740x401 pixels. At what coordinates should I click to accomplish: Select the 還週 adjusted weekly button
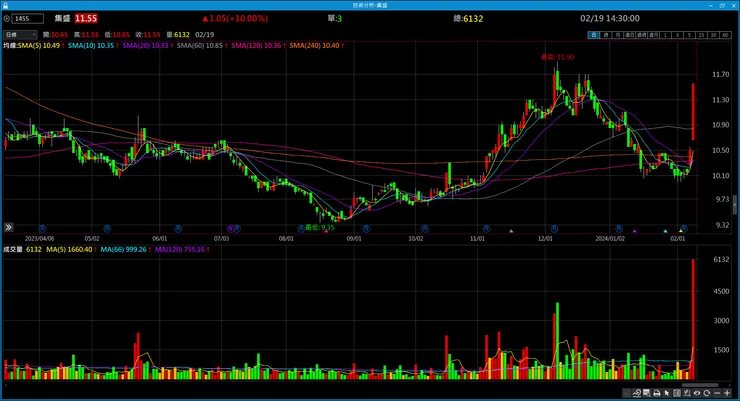[641, 35]
